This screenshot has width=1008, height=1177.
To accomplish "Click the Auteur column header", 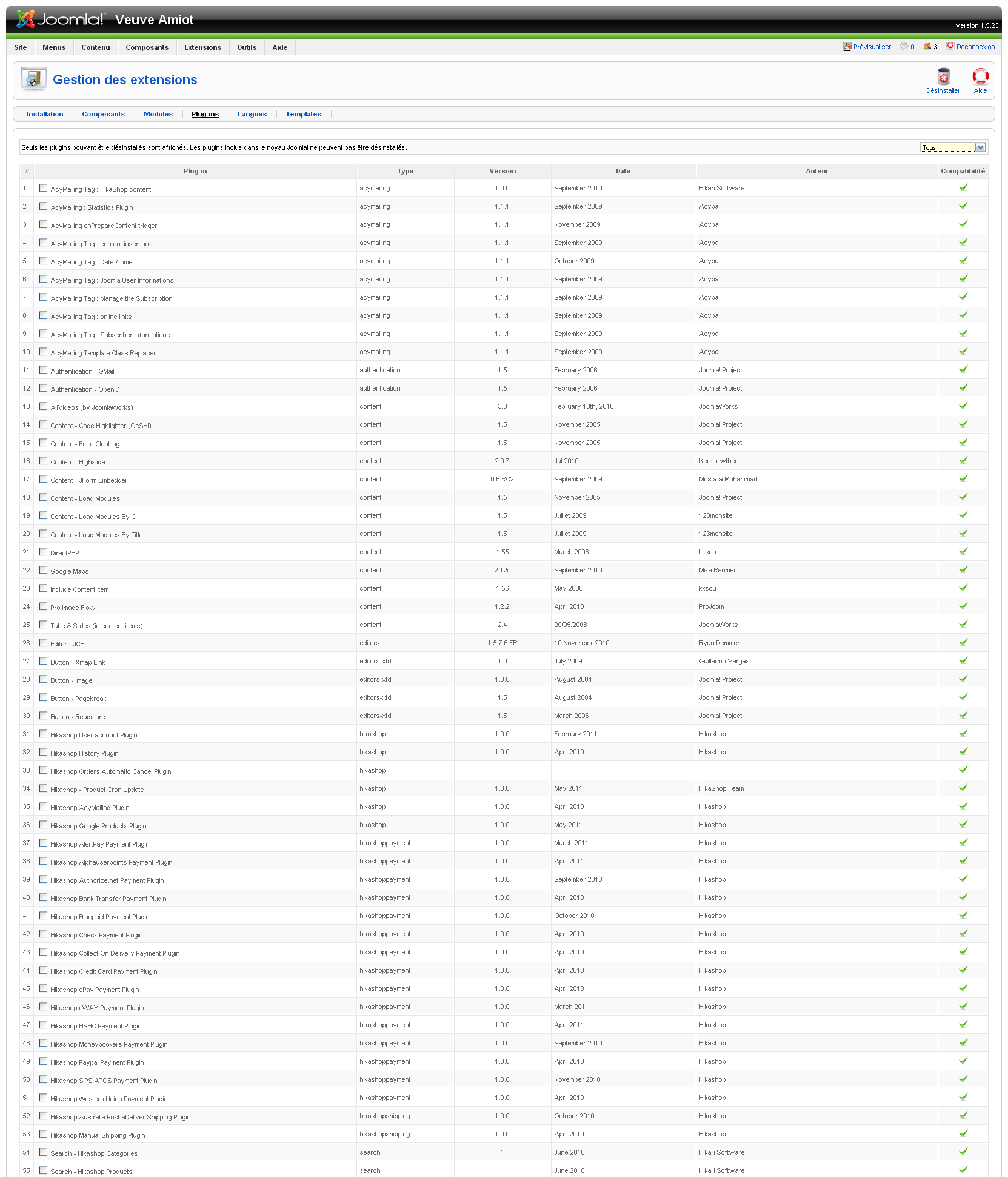I will (817, 171).
